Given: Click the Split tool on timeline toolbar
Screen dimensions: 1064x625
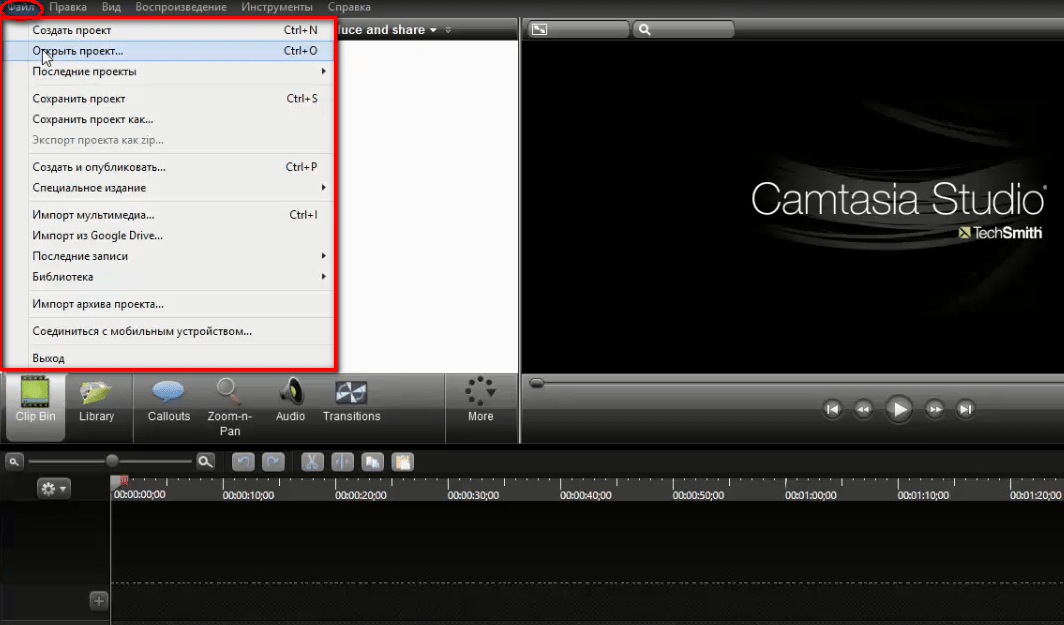Looking at the screenshot, I should (342, 462).
